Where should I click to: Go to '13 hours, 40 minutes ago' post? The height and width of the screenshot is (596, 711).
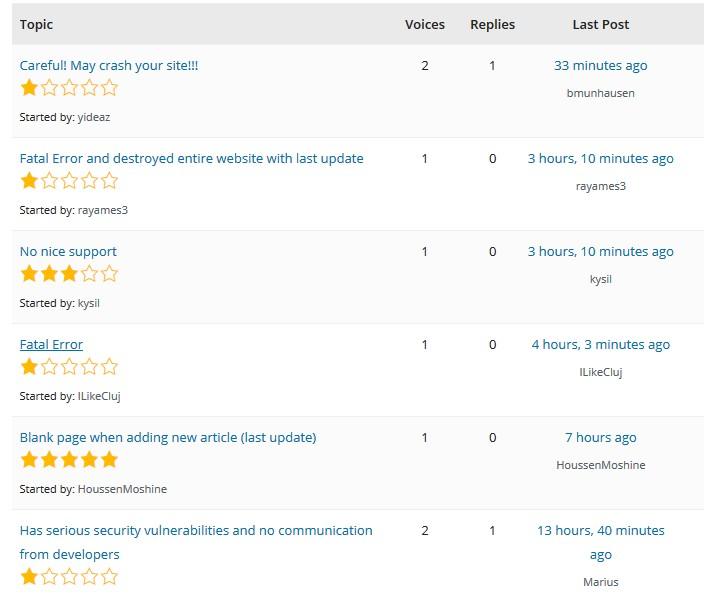(x=600, y=542)
